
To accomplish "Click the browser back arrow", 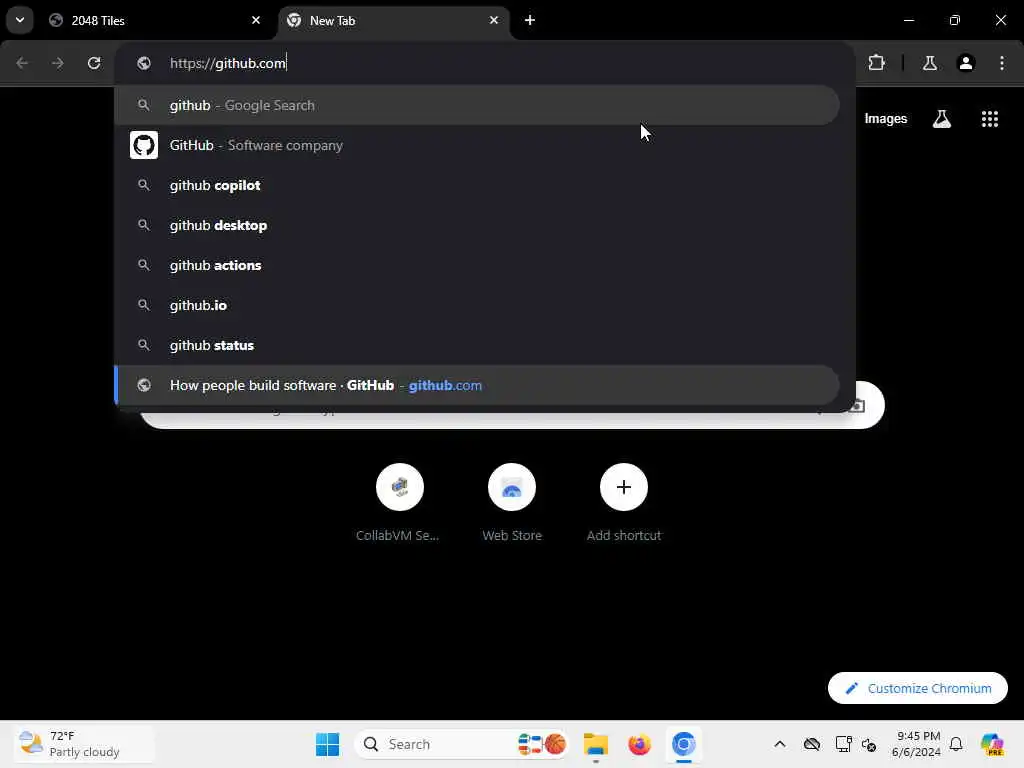I will pos(22,63).
